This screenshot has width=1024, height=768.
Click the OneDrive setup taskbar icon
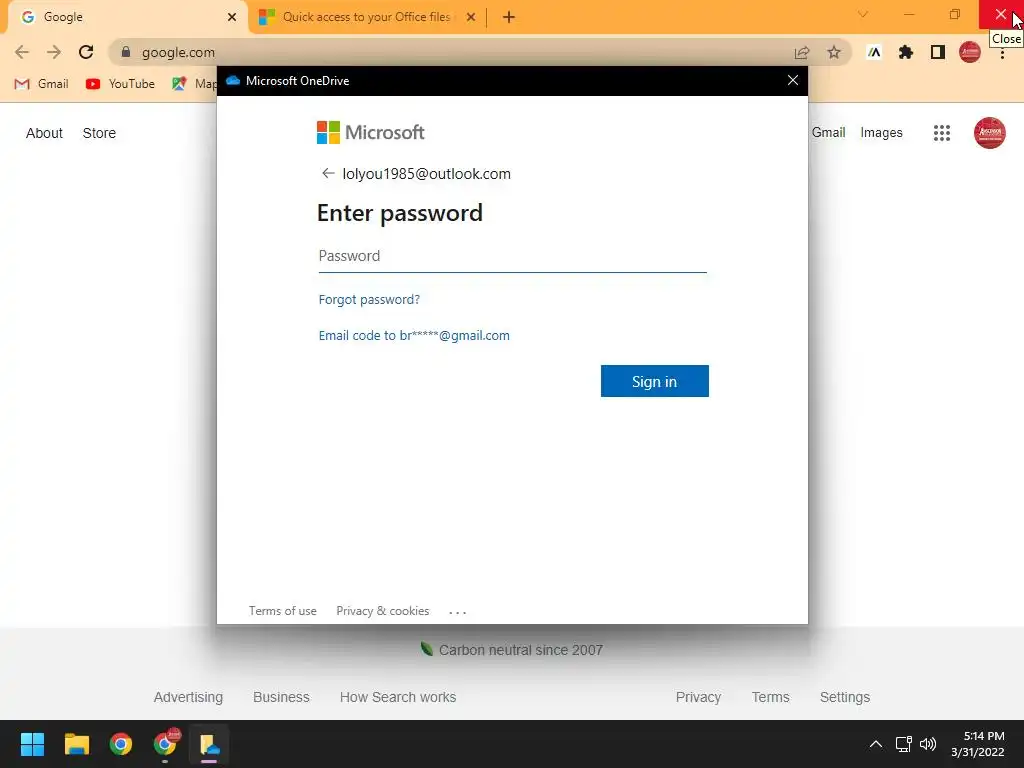(x=210, y=744)
